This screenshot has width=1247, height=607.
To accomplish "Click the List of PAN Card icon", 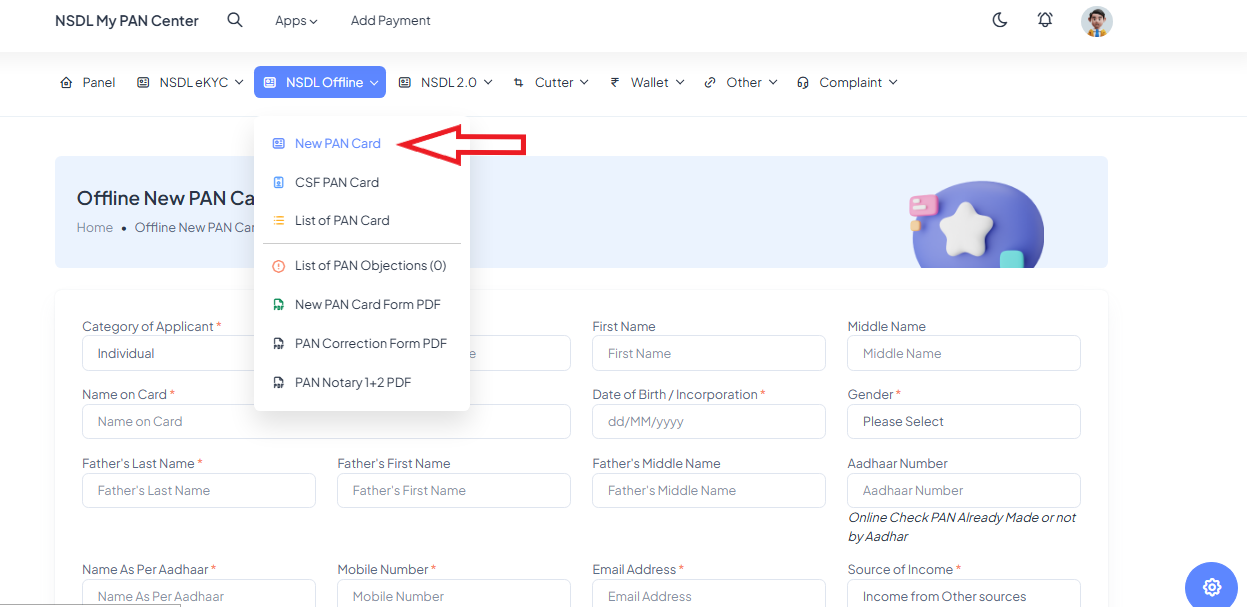I will [279, 220].
